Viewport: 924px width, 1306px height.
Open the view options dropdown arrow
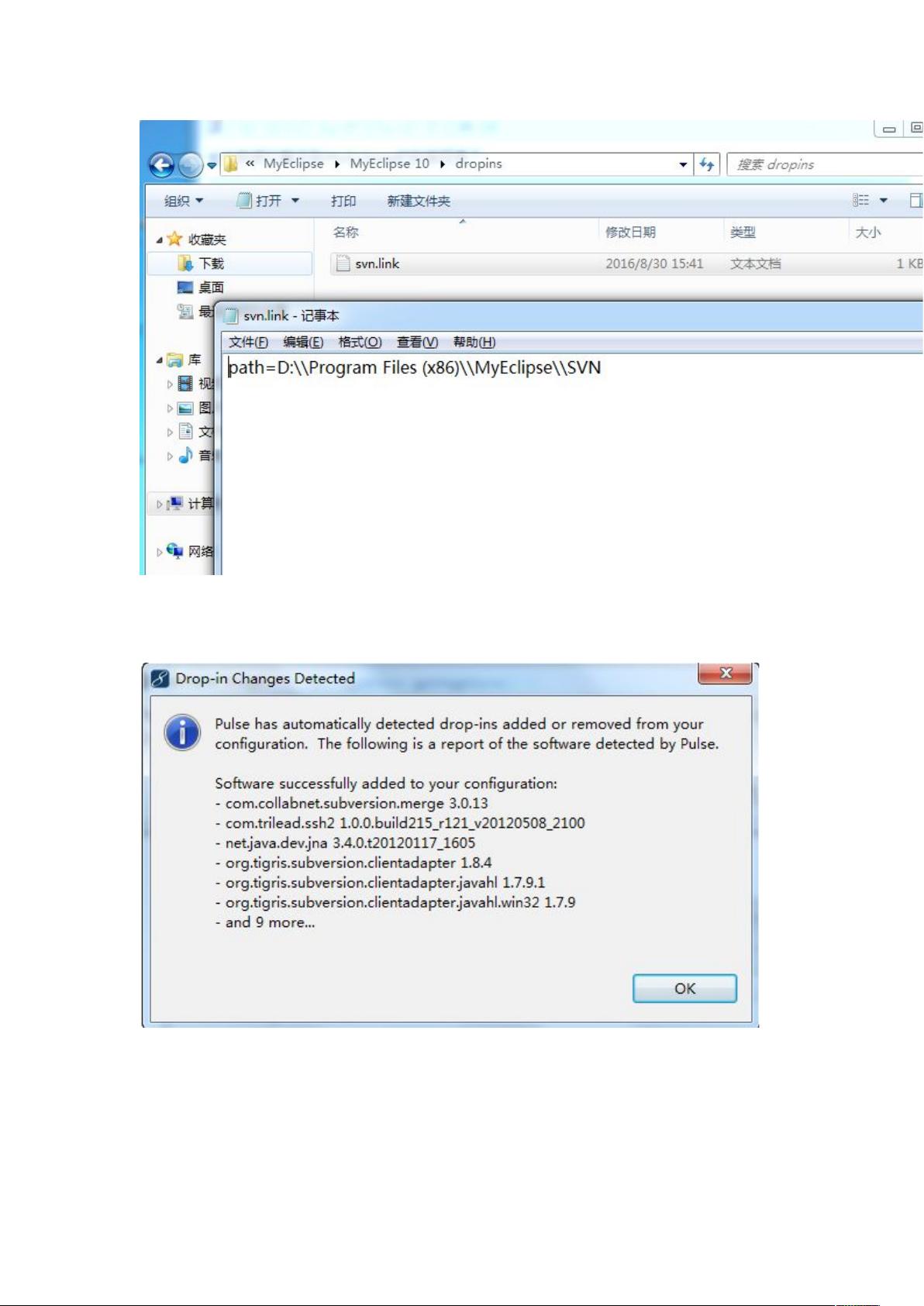883,201
